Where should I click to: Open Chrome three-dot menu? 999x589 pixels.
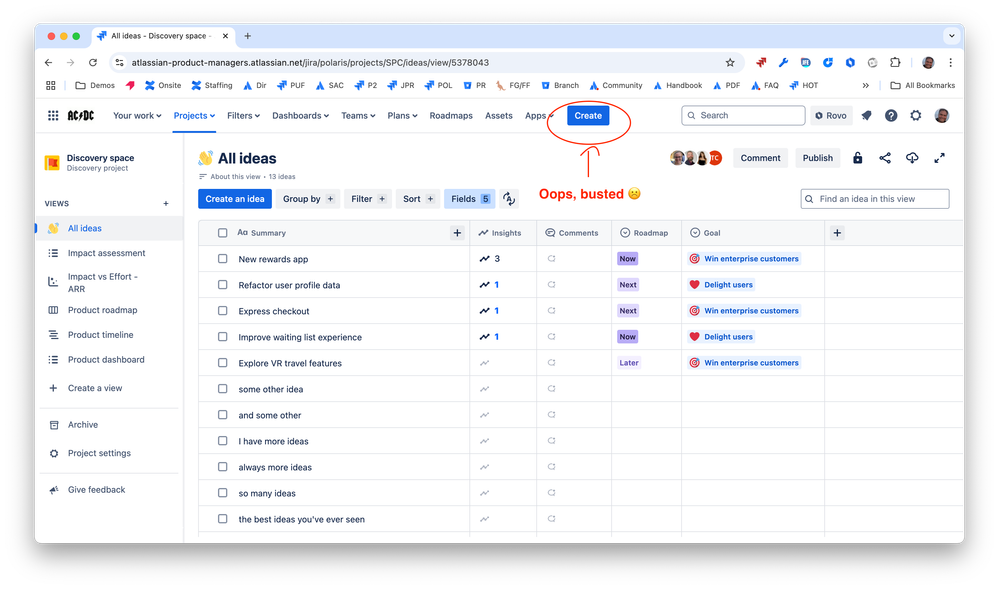click(x=951, y=62)
